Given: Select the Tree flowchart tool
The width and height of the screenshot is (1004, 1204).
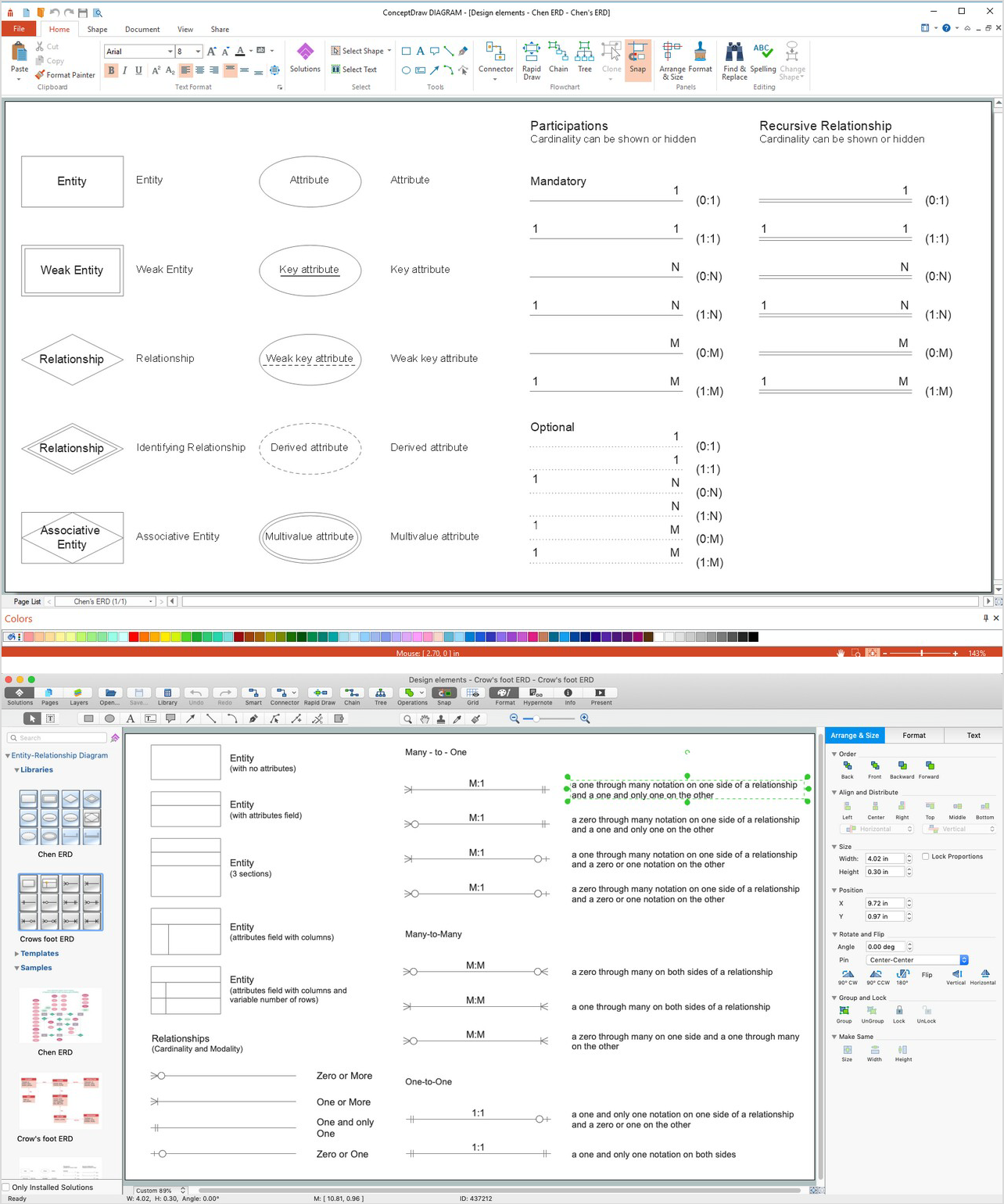Looking at the screenshot, I should click(584, 59).
